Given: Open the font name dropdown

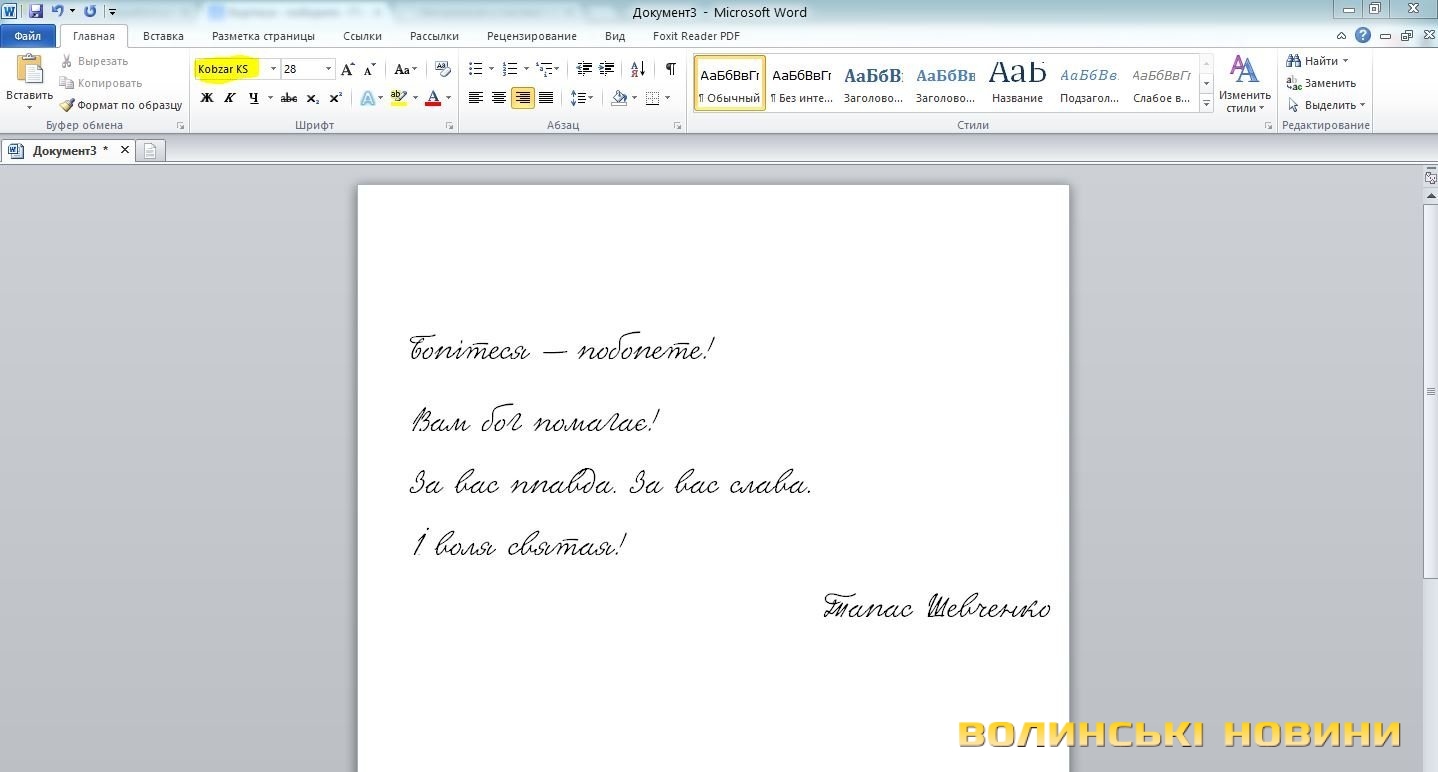Looking at the screenshot, I should coord(273,69).
